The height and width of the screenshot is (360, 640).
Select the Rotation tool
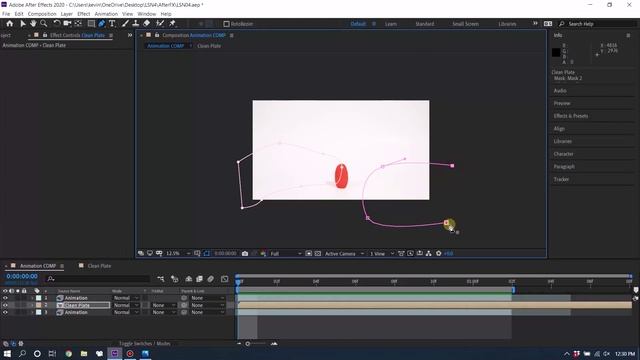point(57,24)
